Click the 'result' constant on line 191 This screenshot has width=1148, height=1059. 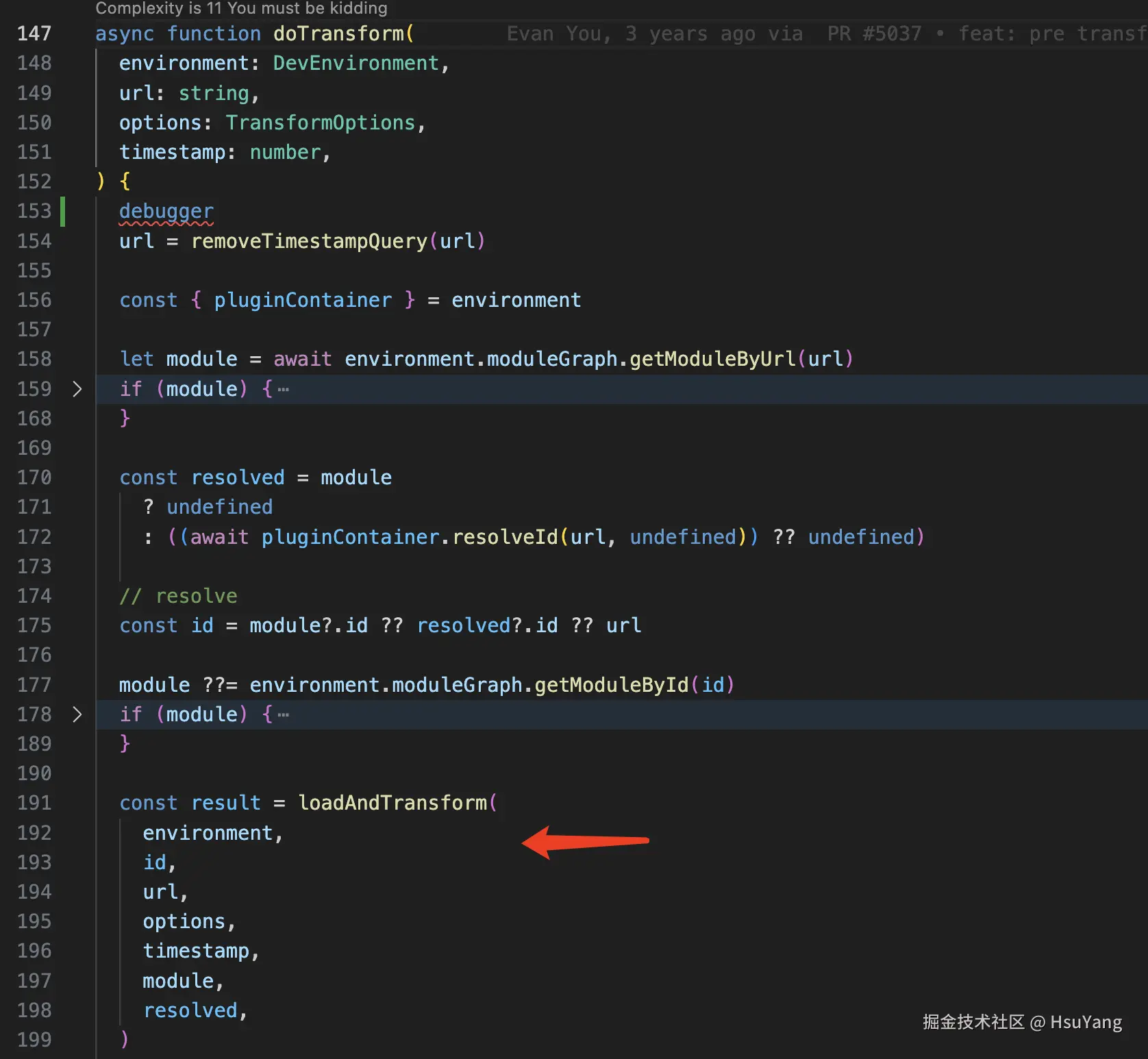point(226,803)
